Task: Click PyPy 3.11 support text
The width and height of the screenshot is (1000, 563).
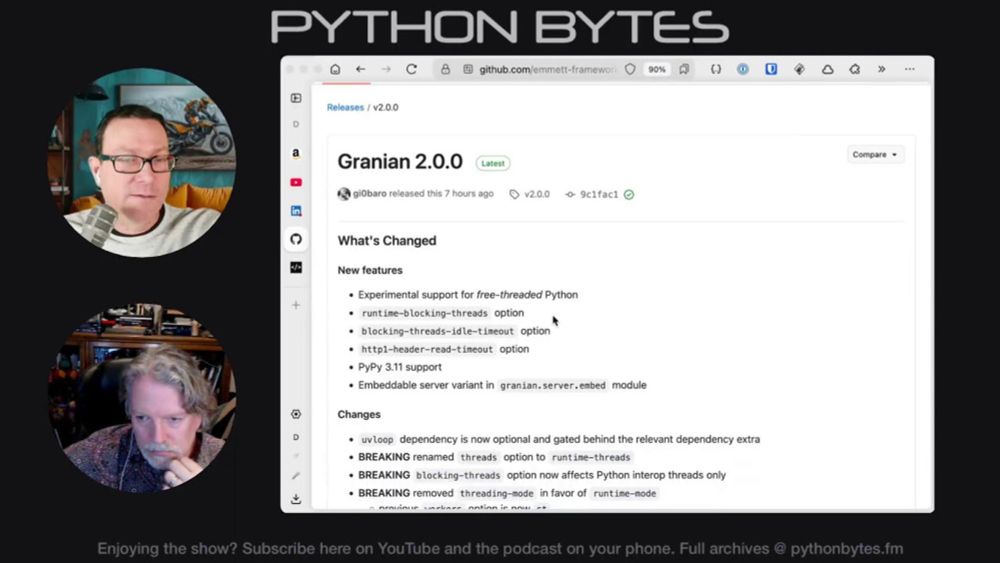Action: tap(400, 367)
